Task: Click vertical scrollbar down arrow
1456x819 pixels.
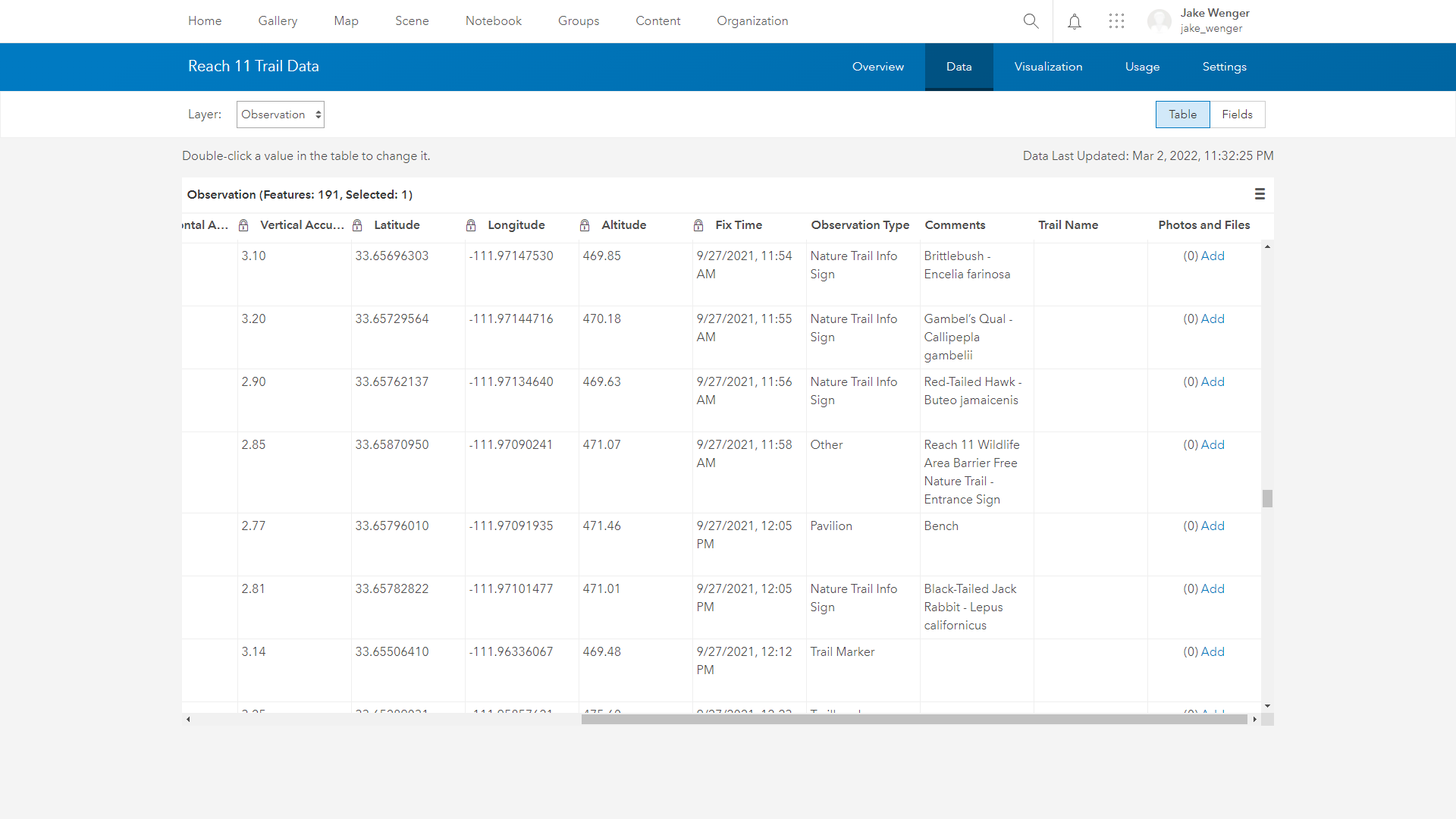Action: coord(1267,706)
